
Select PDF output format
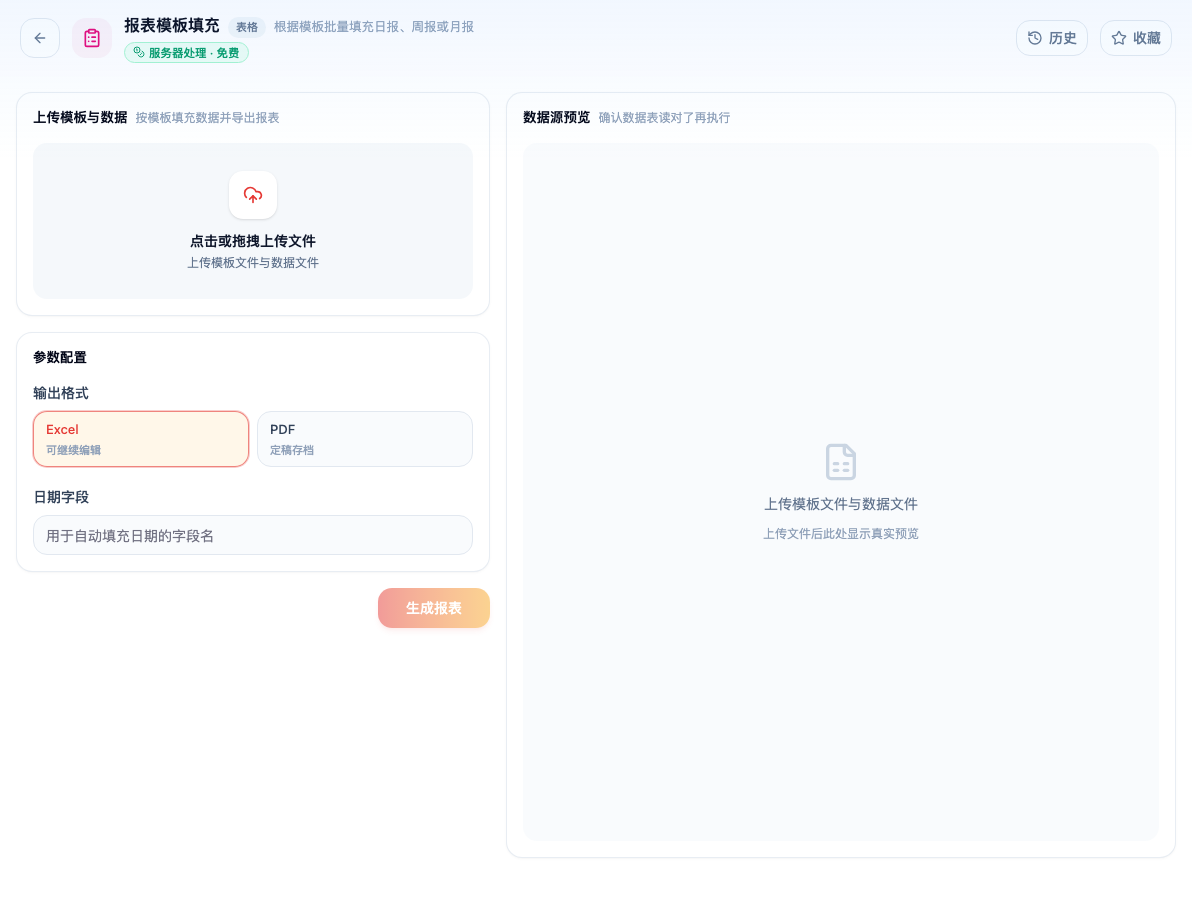pos(365,439)
